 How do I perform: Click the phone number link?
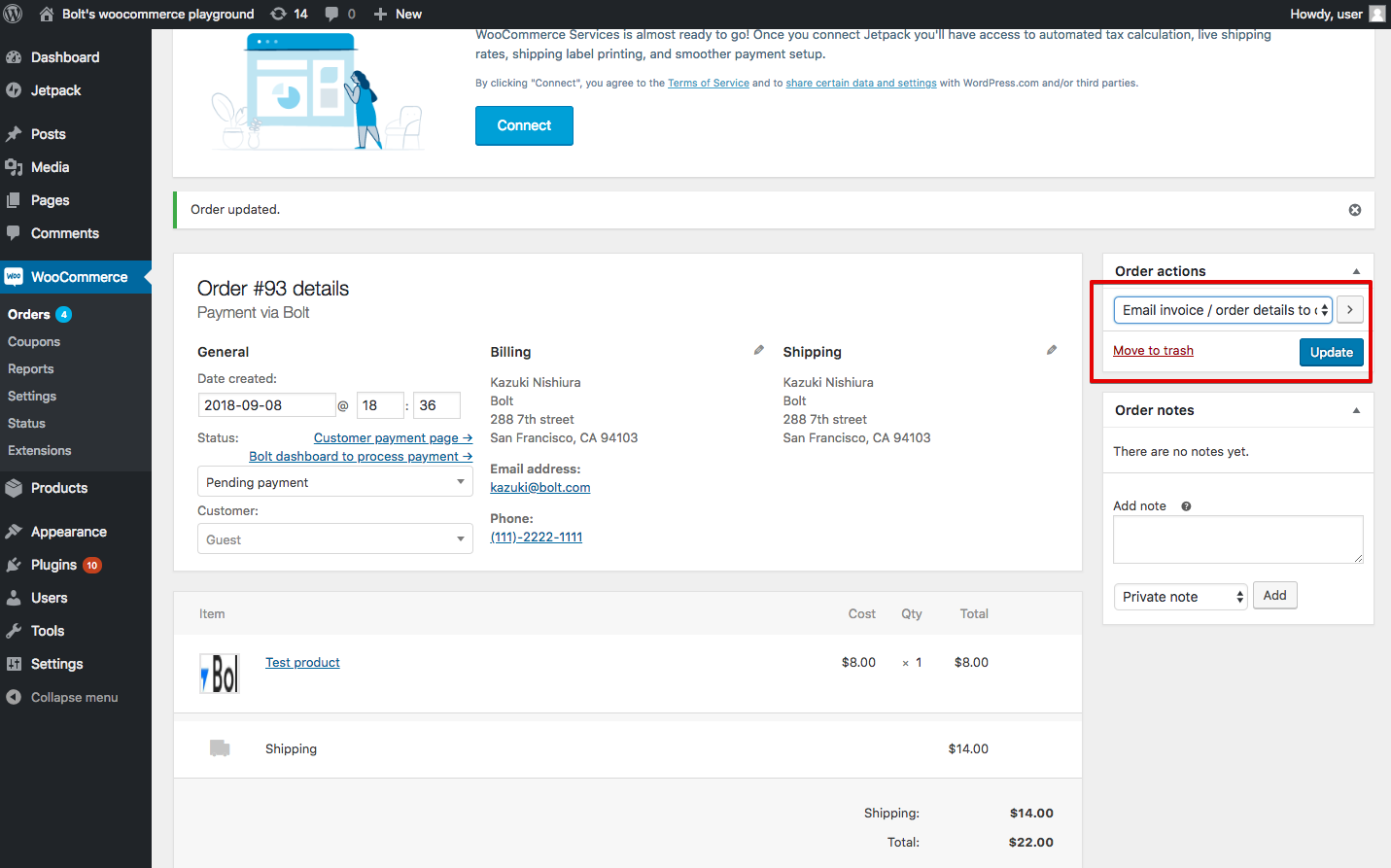pos(537,538)
